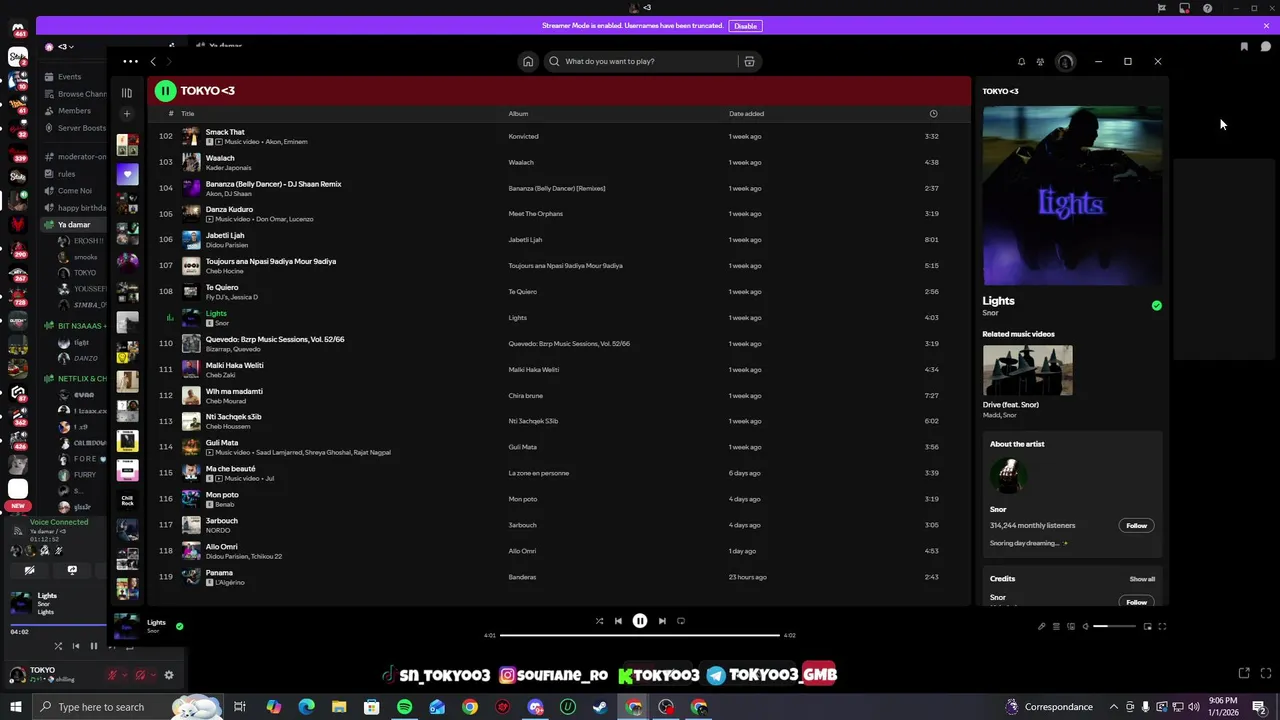Open Friend Activity icon in Spotify header

click(x=1040, y=62)
